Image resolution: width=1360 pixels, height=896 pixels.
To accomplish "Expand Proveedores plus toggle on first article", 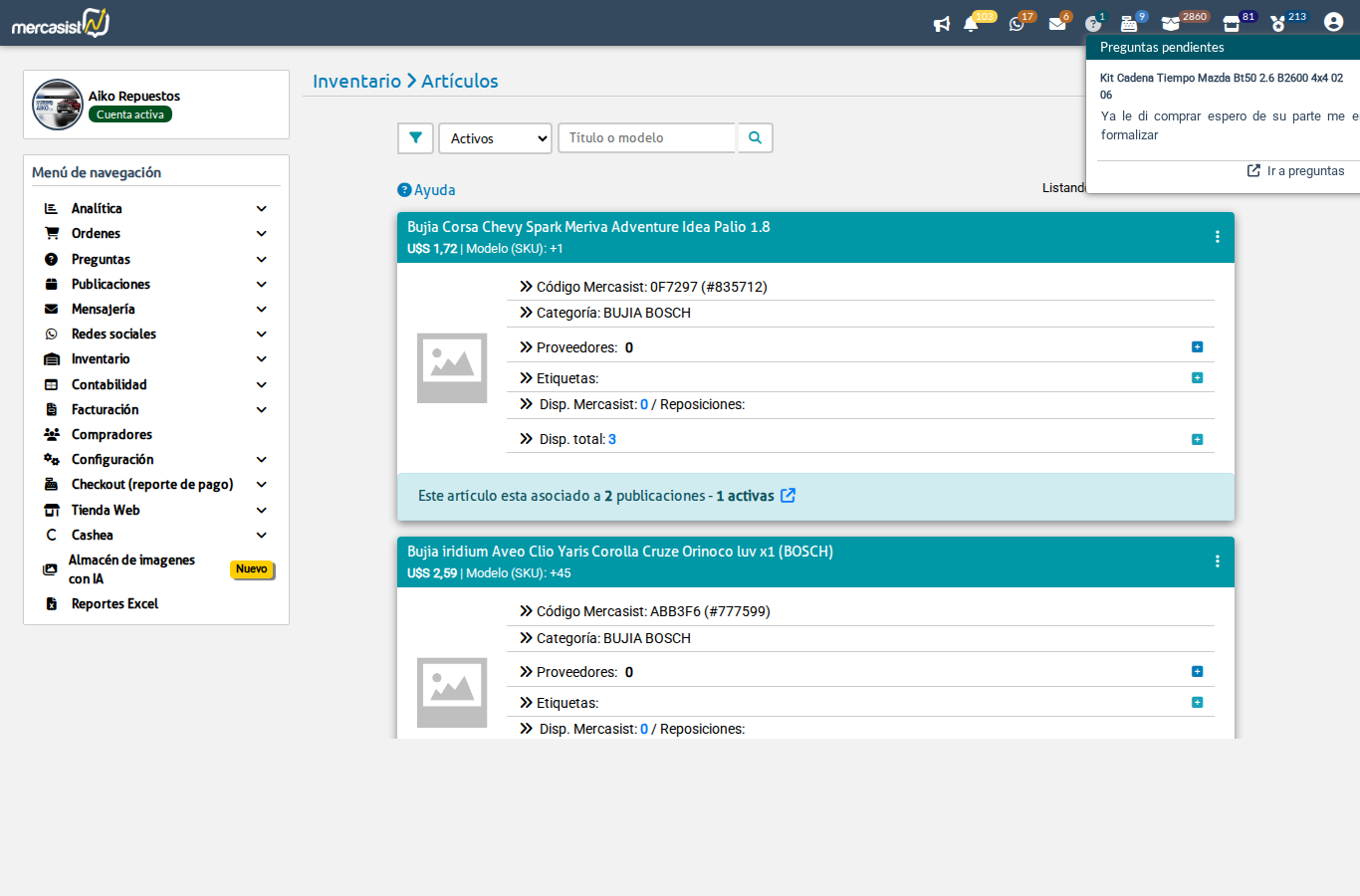I will click(1197, 347).
